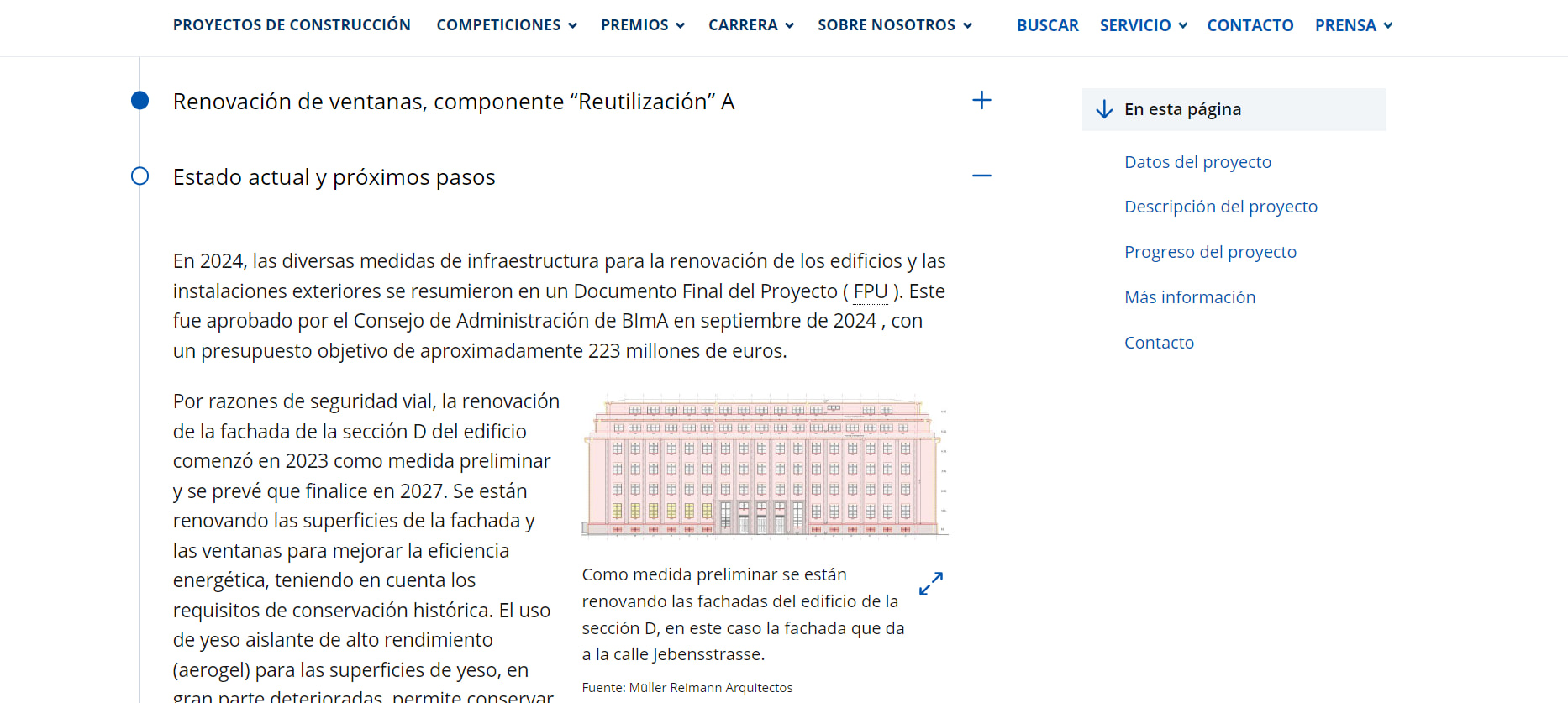This screenshot has width=1568, height=703.
Task: Select Contacto in the top navigation bar
Action: click(1250, 25)
